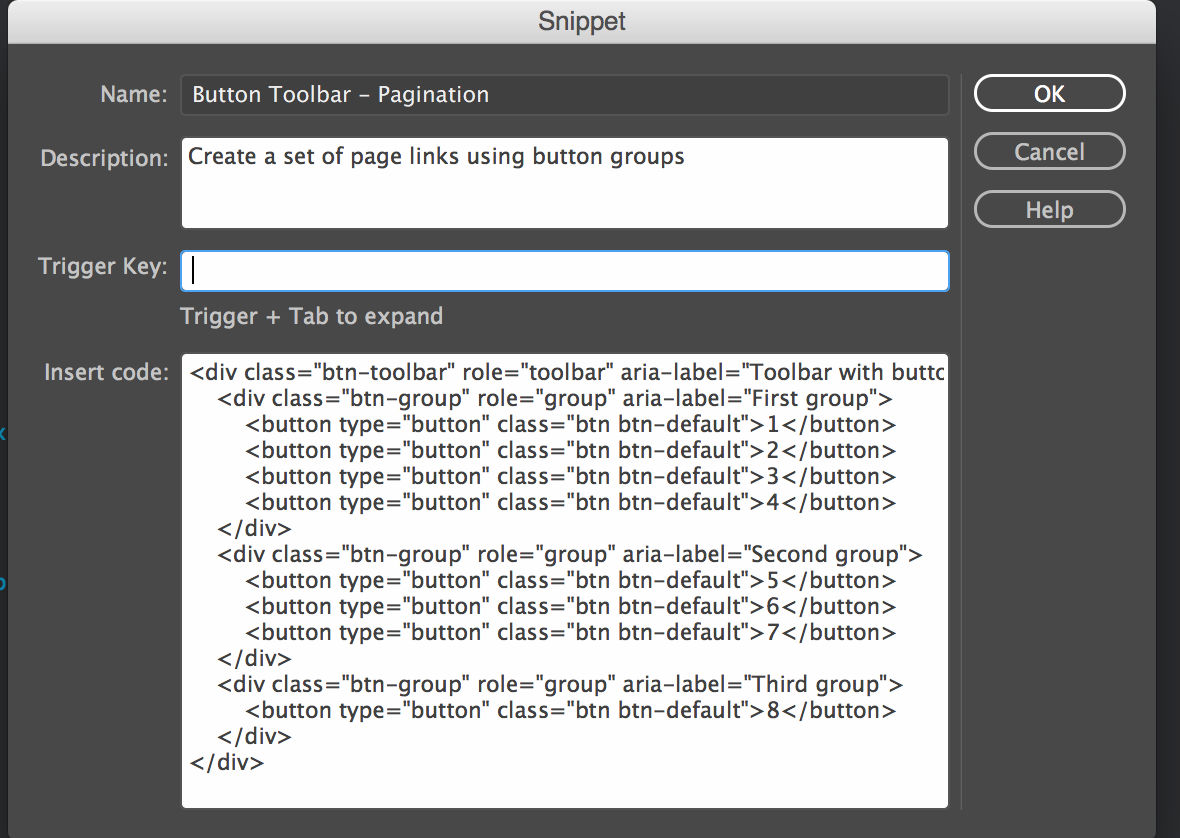Open Help for the Snippet dialog
The height and width of the screenshot is (838, 1180).
1049,209
